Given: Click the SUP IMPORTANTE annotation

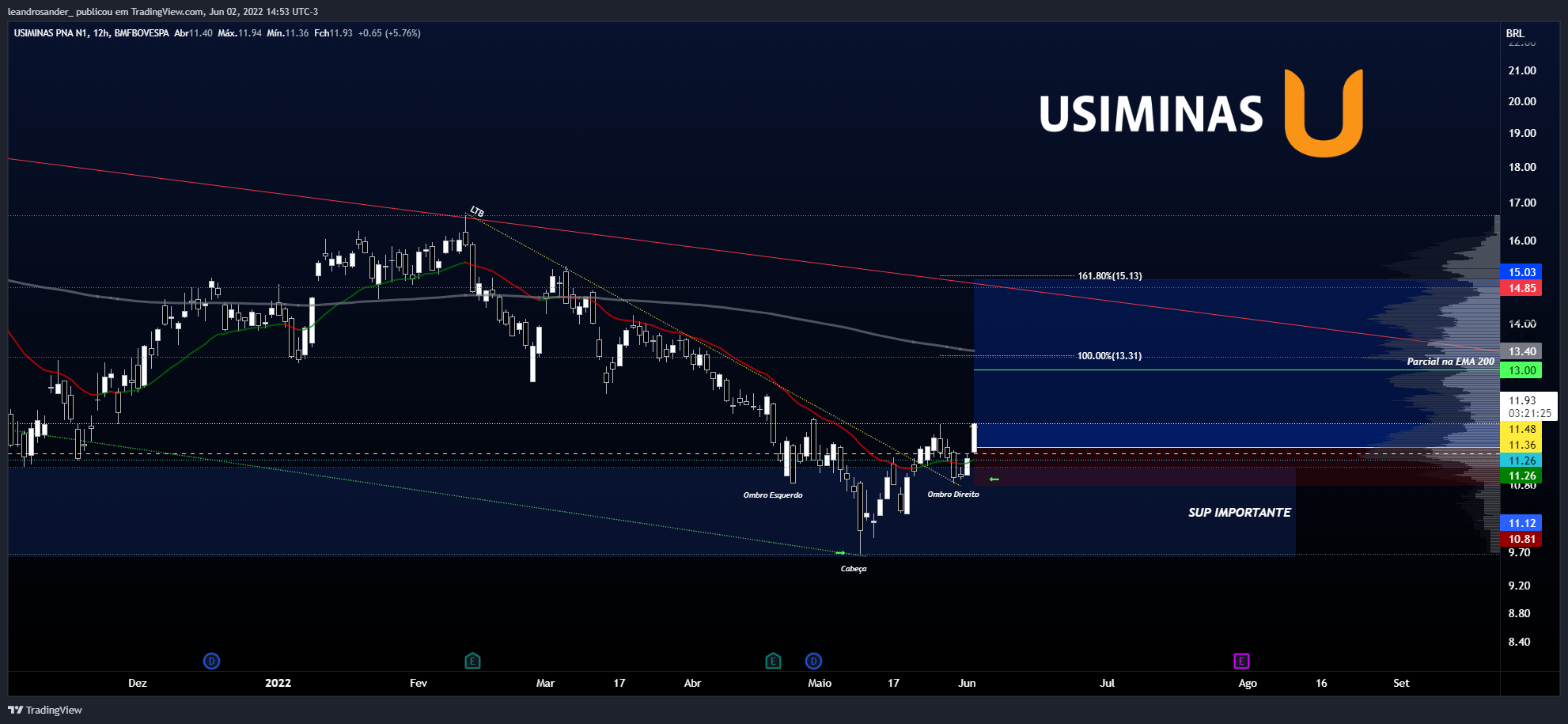Looking at the screenshot, I should click(x=1239, y=513).
